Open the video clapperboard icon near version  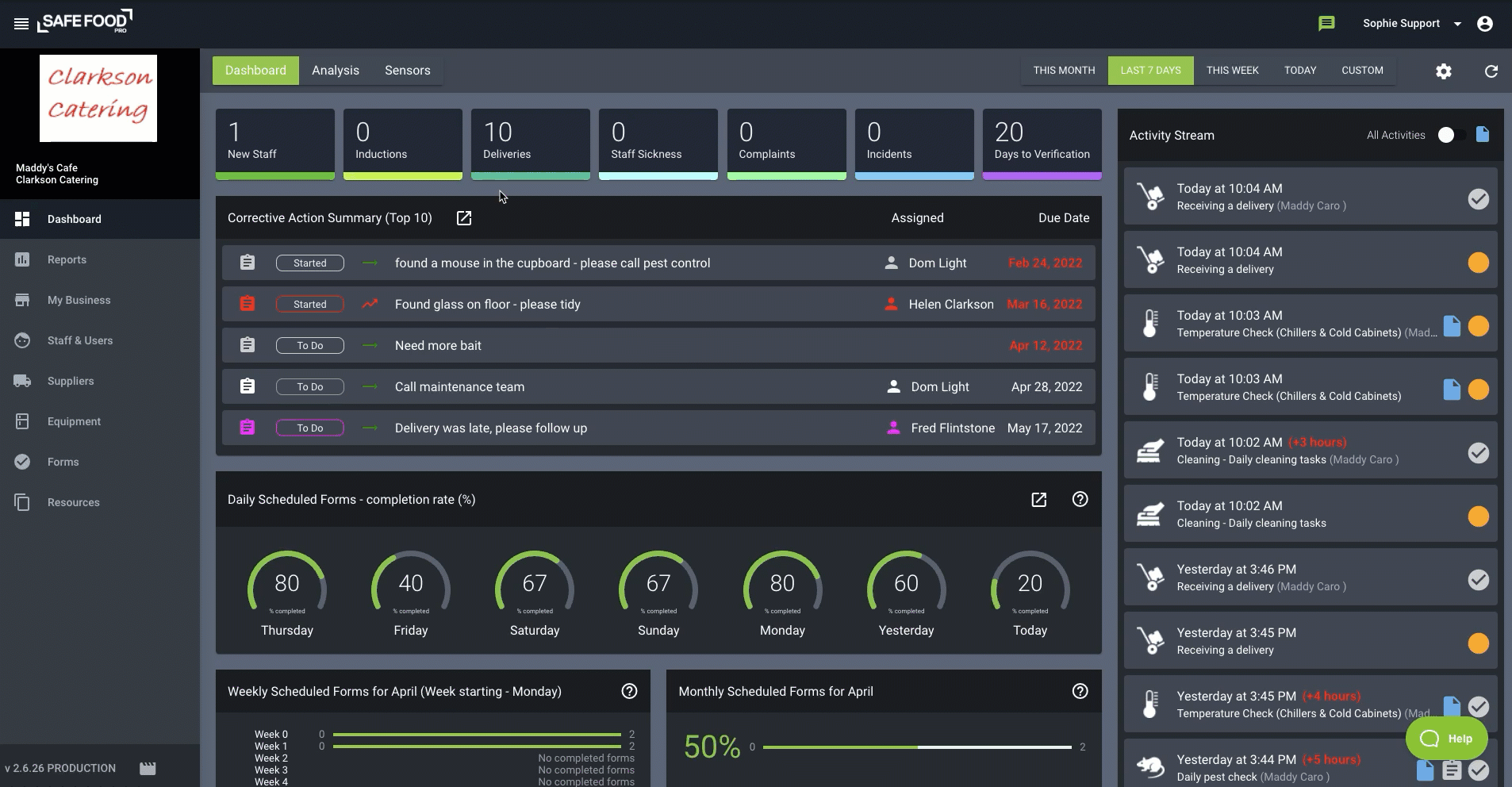[148, 768]
